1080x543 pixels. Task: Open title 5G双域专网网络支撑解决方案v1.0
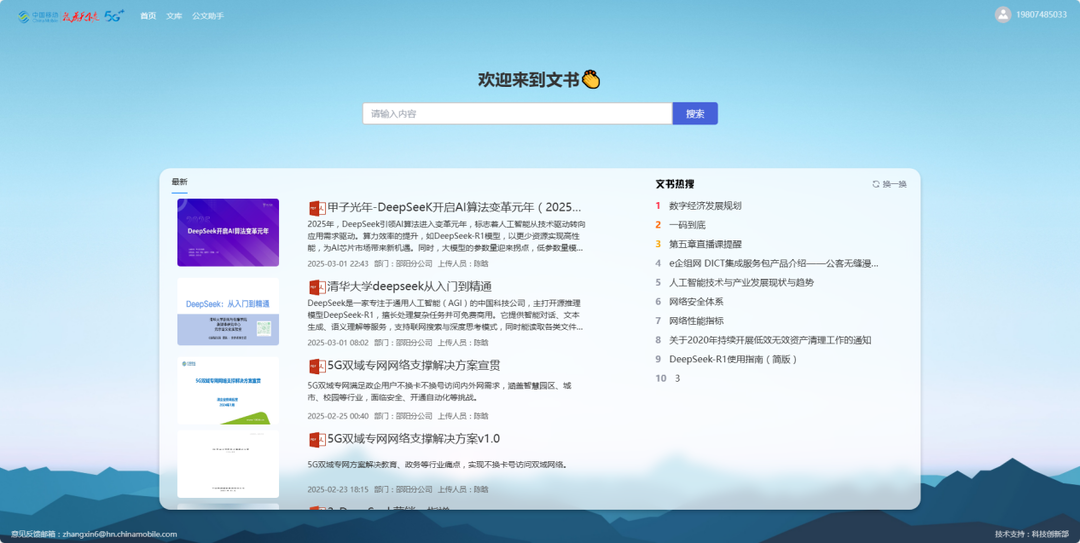tap(413, 439)
